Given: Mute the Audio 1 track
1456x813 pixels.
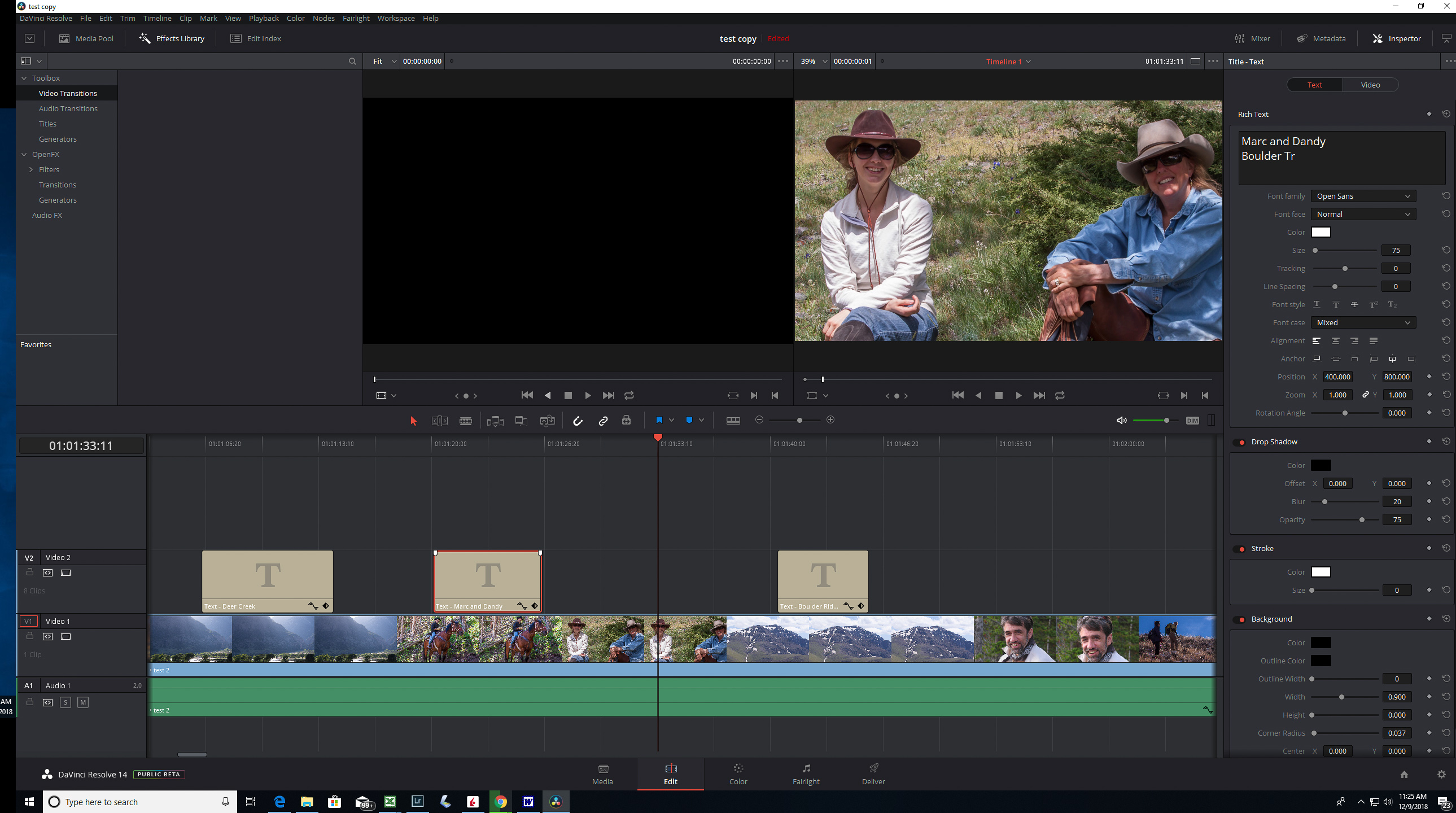Looking at the screenshot, I should [82, 702].
